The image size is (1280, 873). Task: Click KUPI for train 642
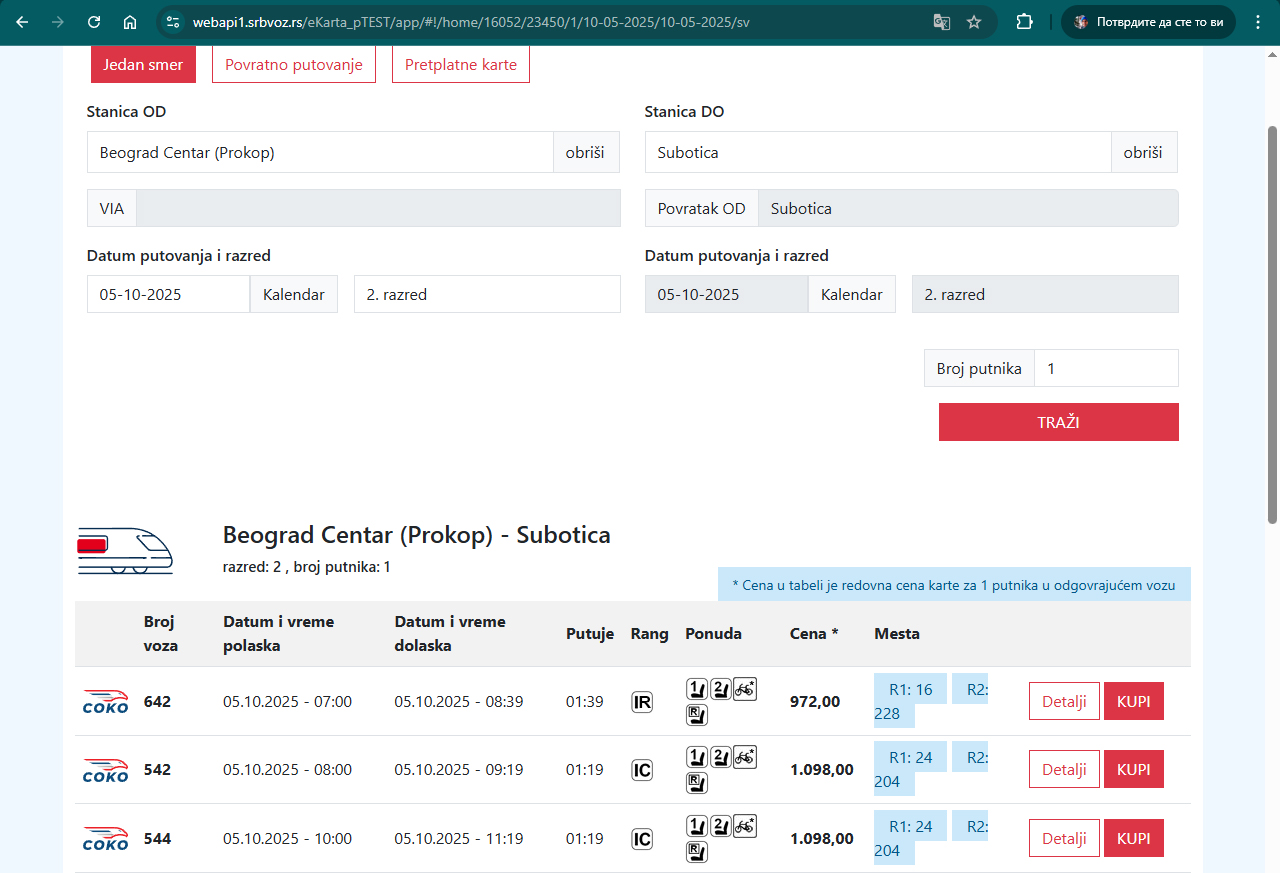(x=1133, y=701)
